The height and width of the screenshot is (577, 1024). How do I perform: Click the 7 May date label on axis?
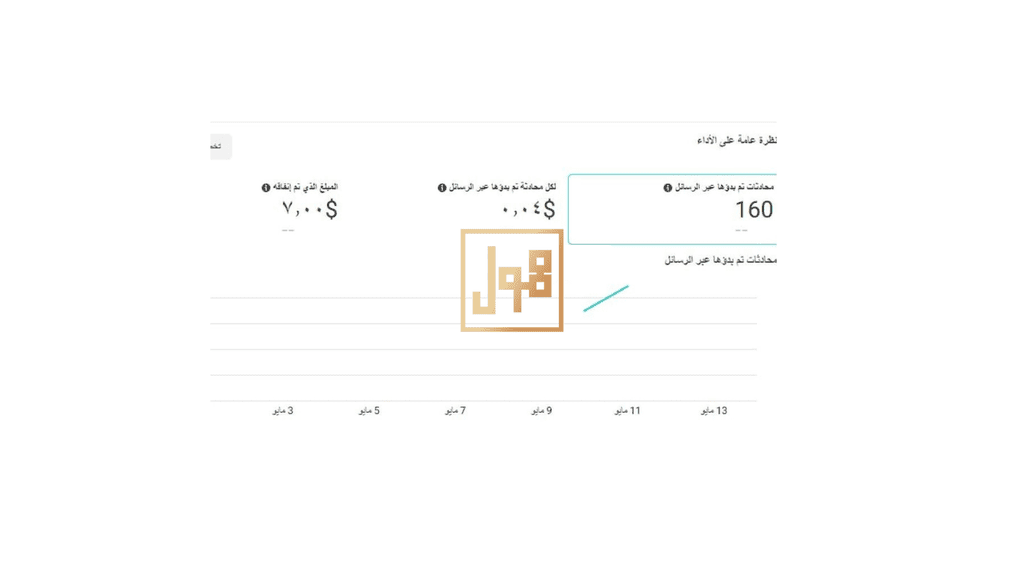click(x=455, y=411)
